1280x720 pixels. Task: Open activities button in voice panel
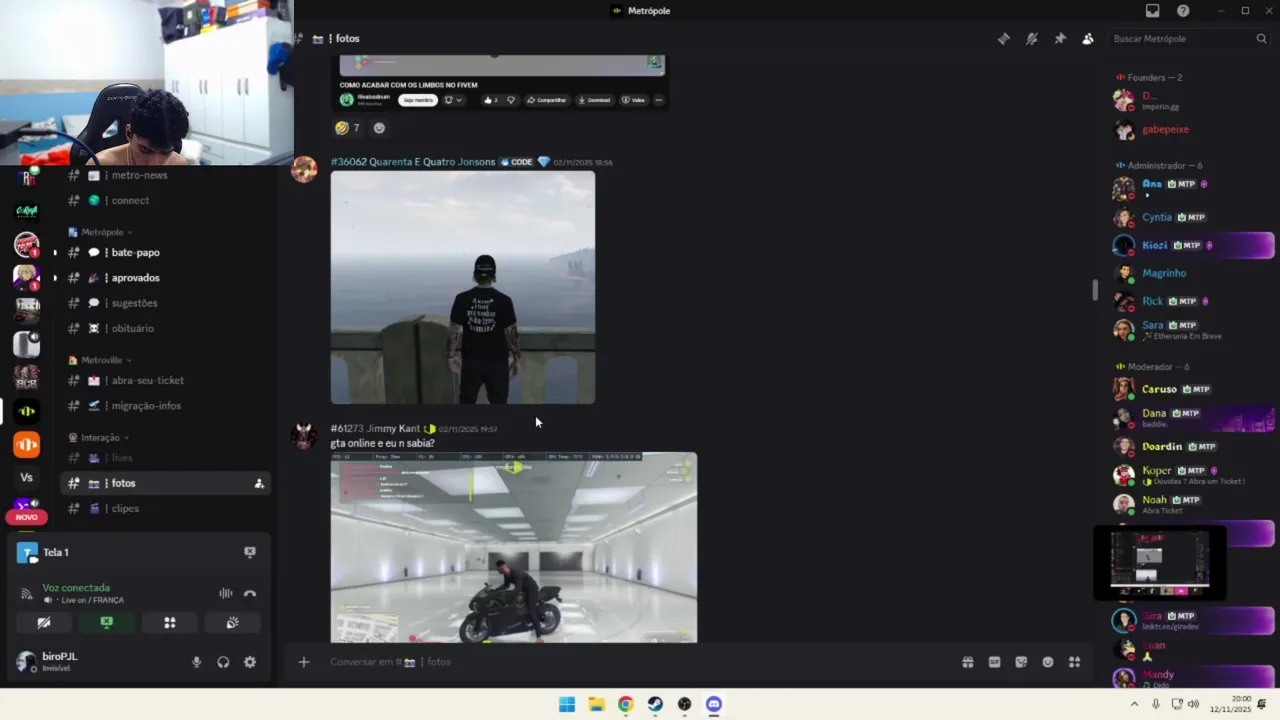click(x=170, y=622)
